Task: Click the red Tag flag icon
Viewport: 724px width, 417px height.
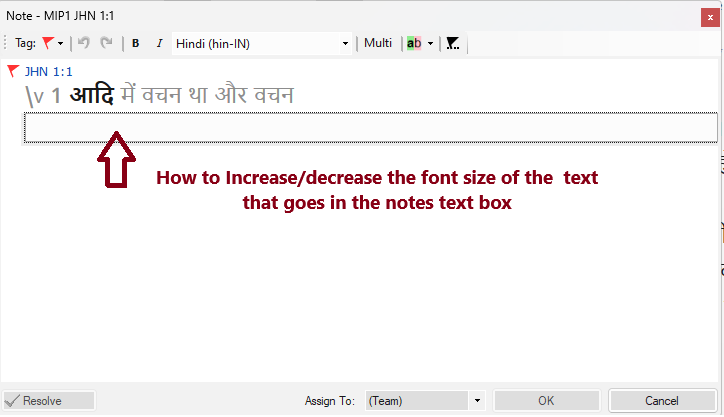Action: 48,43
